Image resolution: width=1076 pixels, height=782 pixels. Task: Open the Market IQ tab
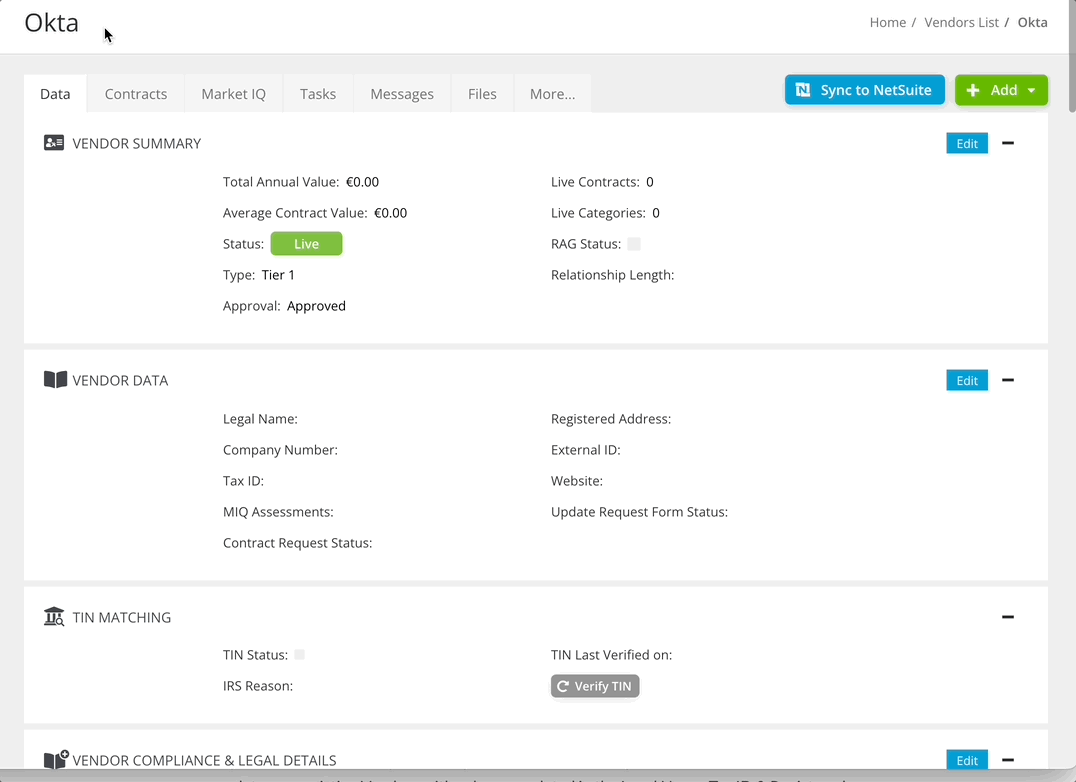233,93
